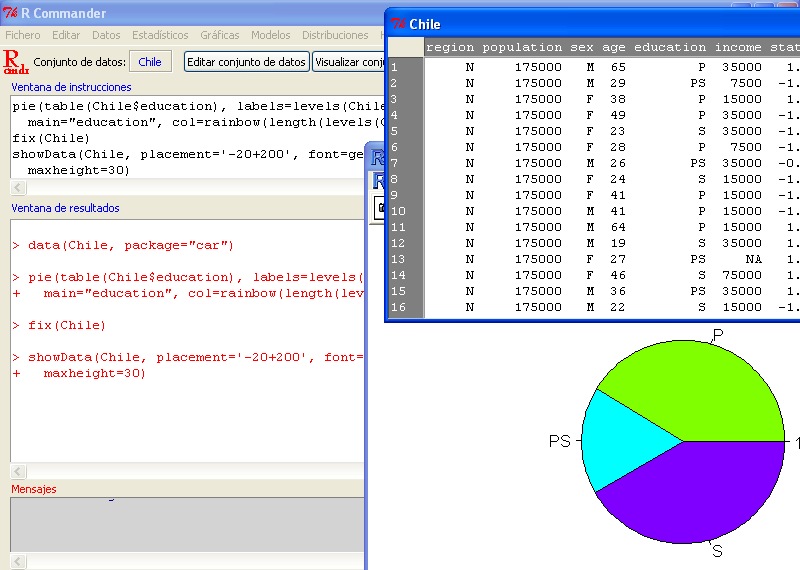Click the red Rcmdr logo
Image resolution: width=800 pixels, height=570 pixels.
[16, 62]
